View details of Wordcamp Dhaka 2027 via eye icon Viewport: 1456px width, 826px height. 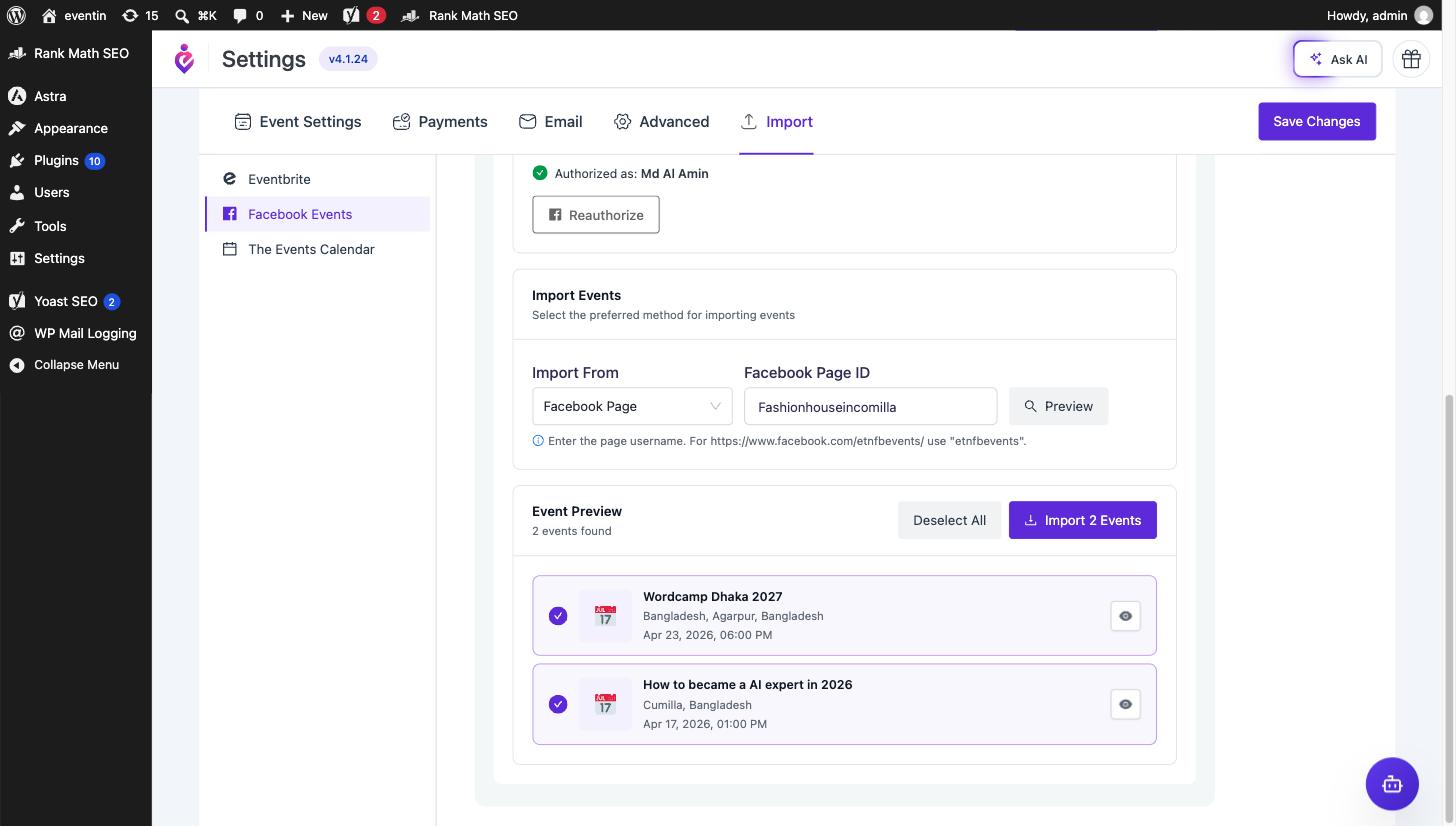tap(1125, 616)
